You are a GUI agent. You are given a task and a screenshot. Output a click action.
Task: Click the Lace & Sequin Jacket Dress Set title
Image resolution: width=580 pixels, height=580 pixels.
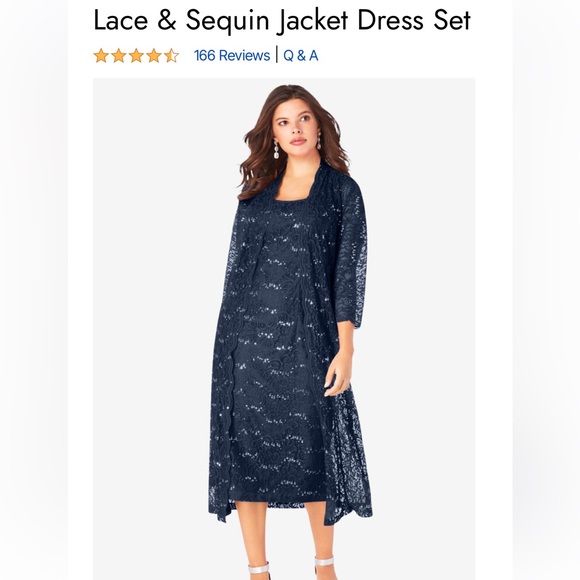click(x=282, y=20)
